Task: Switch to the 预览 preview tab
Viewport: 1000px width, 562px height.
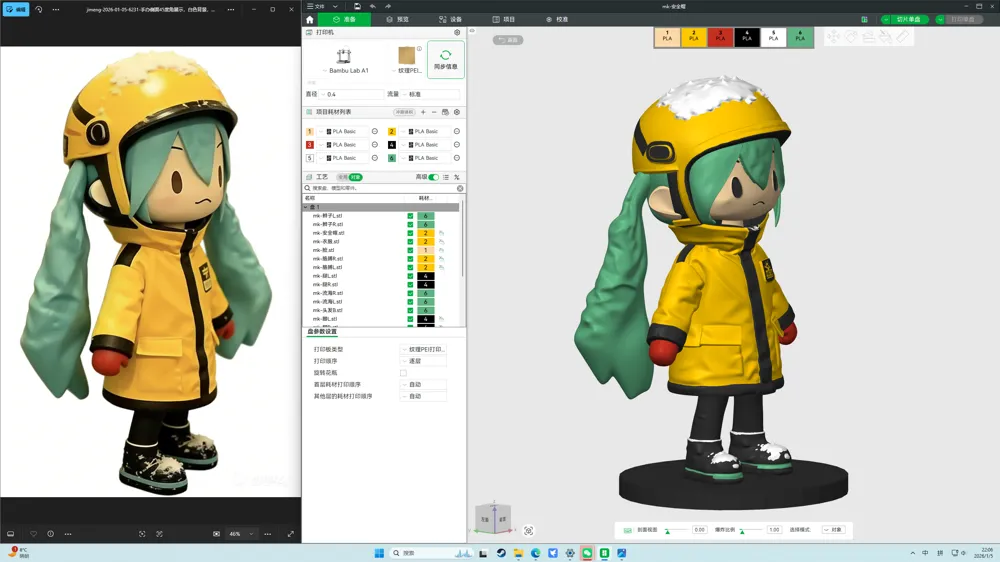Action: click(x=397, y=19)
